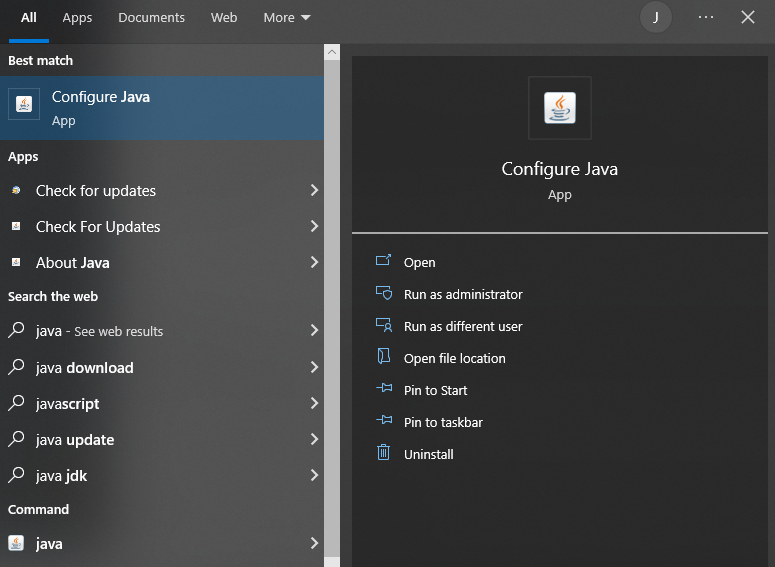Expand 'java - See web results' arrow
Image resolution: width=775 pixels, height=567 pixels.
point(314,330)
